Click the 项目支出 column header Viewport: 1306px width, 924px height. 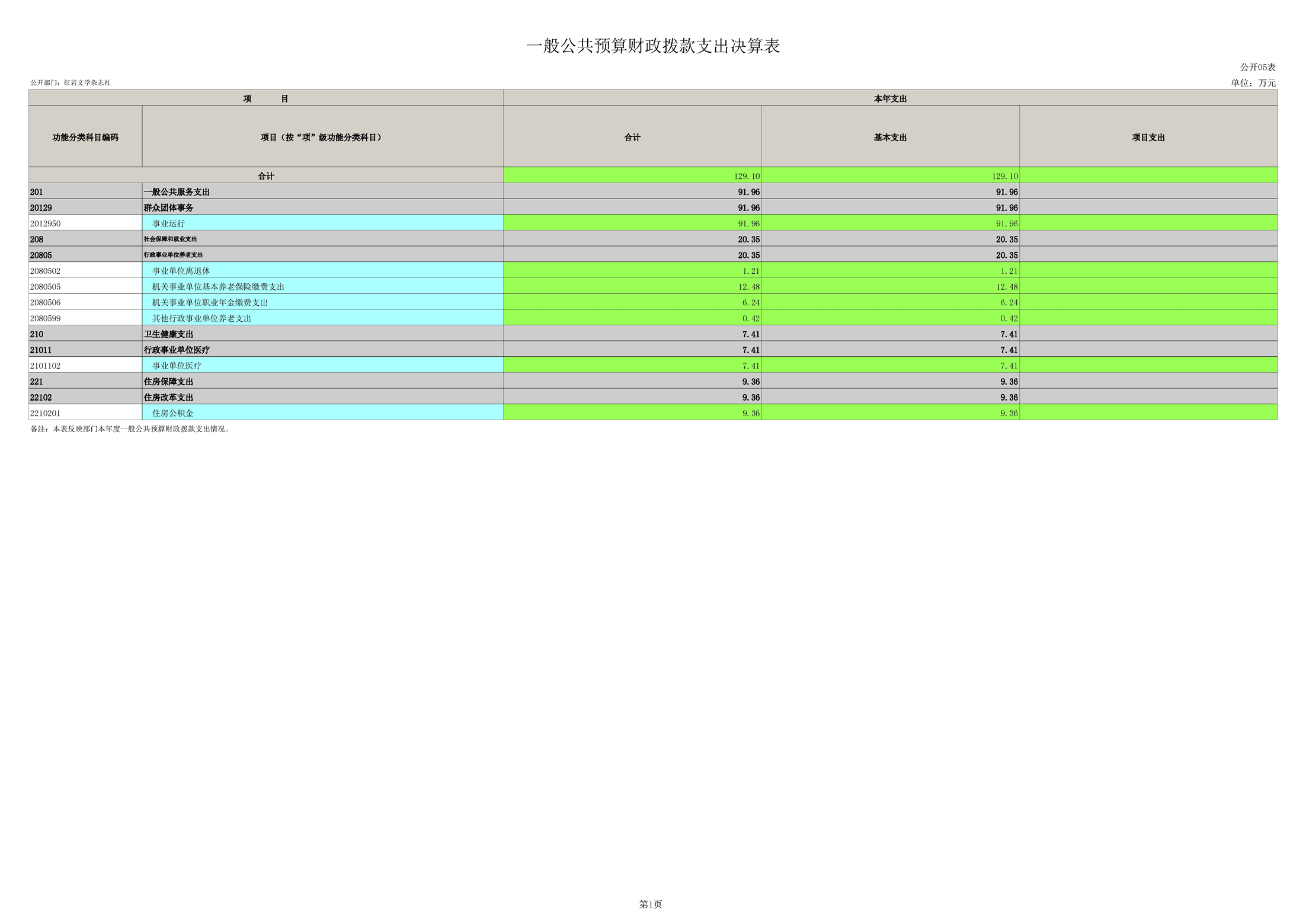1148,137
